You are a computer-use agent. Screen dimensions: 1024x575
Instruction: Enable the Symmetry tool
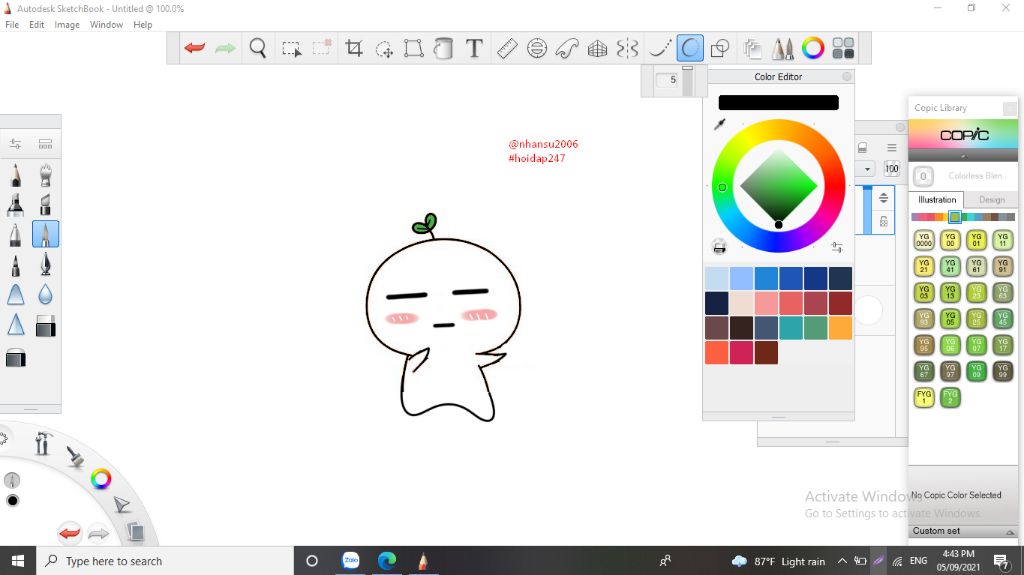[627, 48]
